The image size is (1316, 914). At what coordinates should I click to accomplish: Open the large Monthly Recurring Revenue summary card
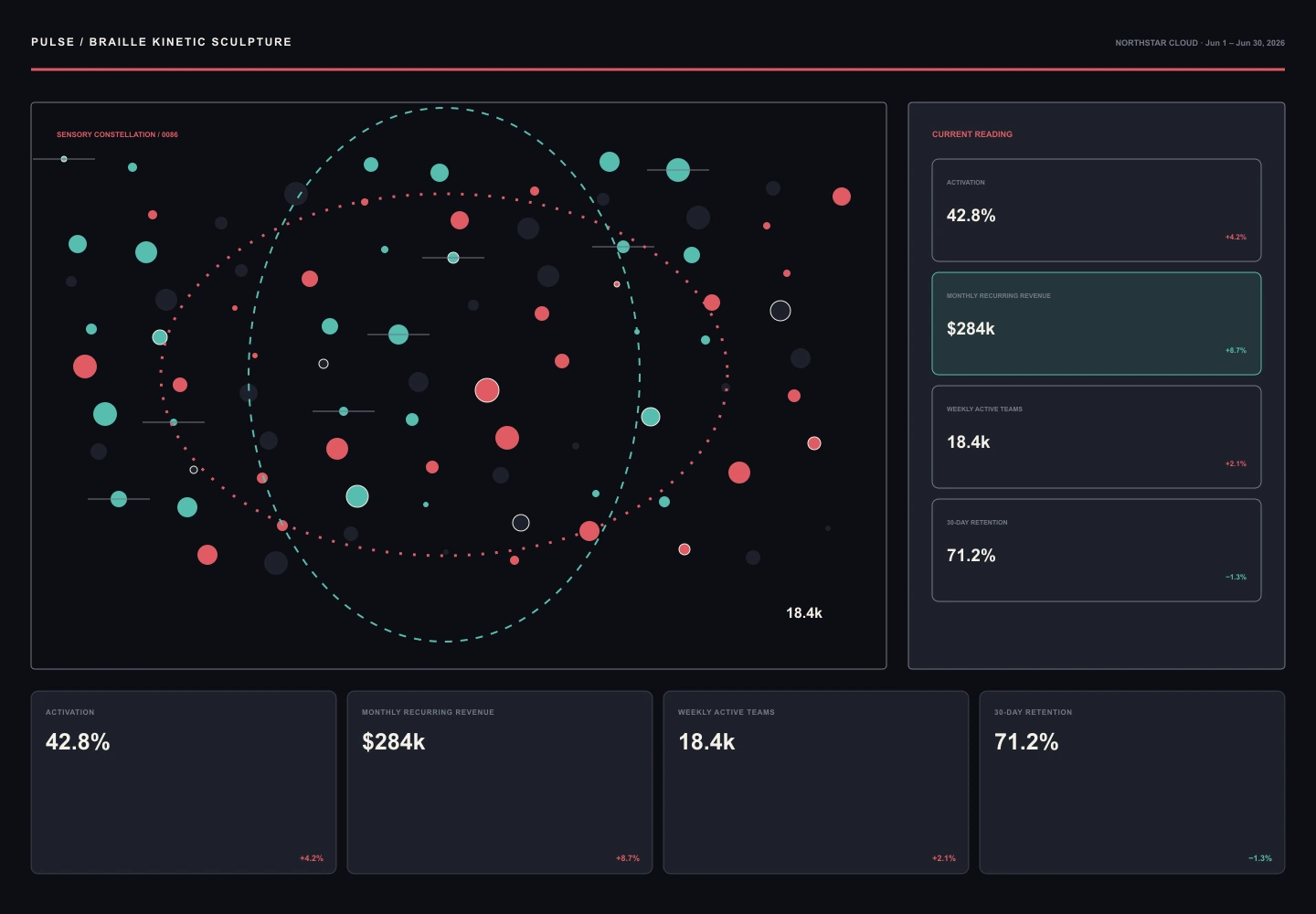[x=500, y=782]
